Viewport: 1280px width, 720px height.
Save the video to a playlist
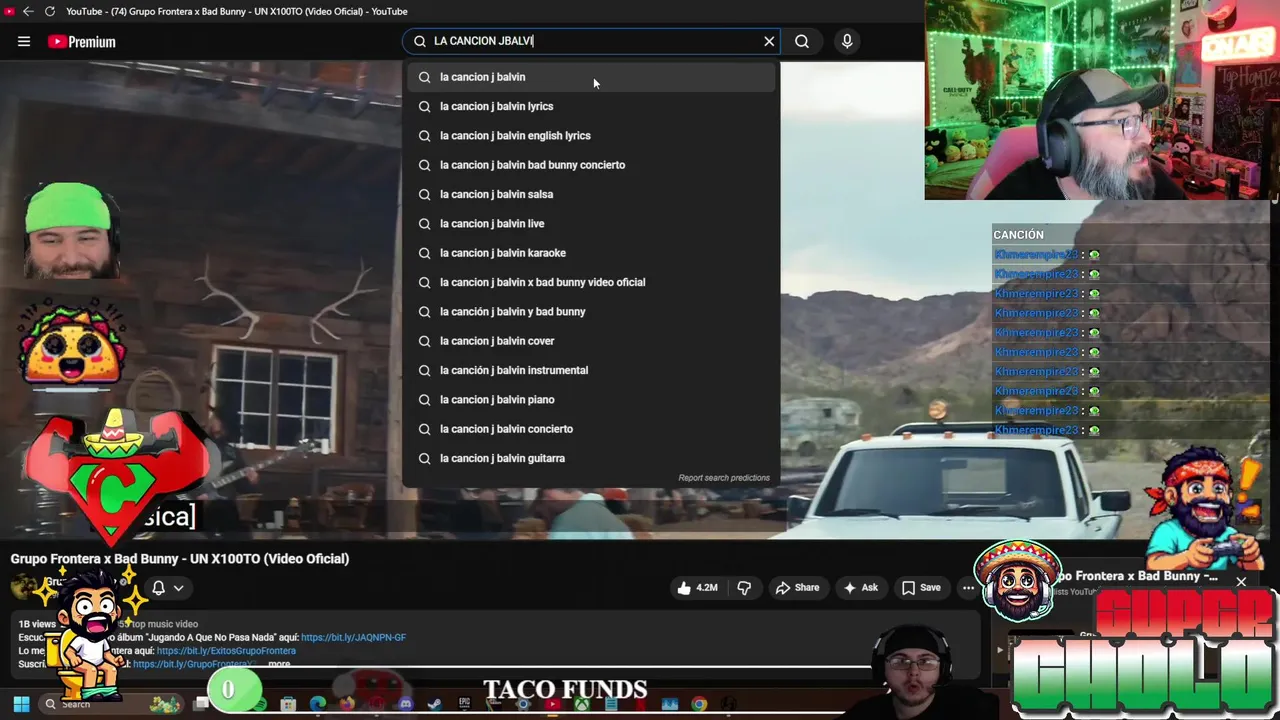click(921, 588)
